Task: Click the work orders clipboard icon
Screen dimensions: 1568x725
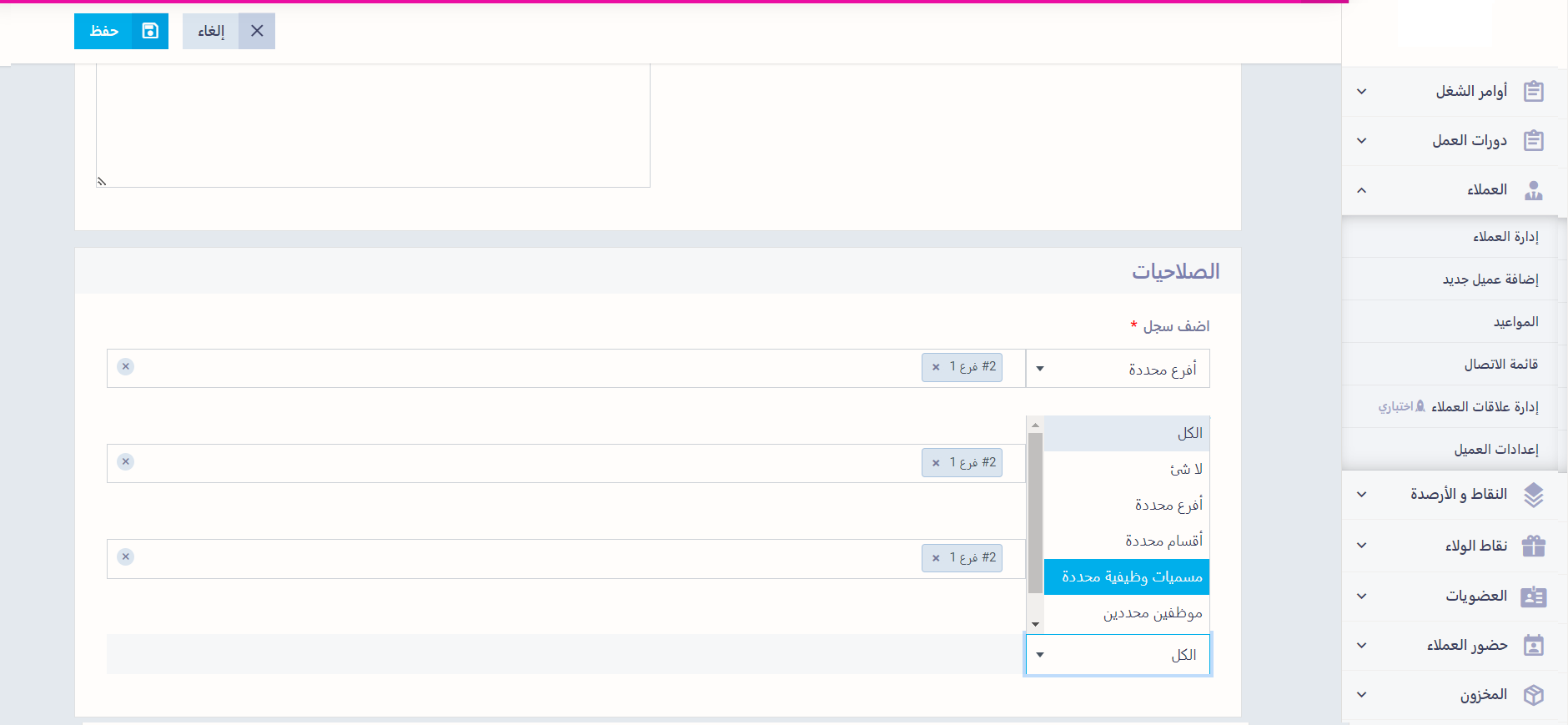Action: point(1533,91)
